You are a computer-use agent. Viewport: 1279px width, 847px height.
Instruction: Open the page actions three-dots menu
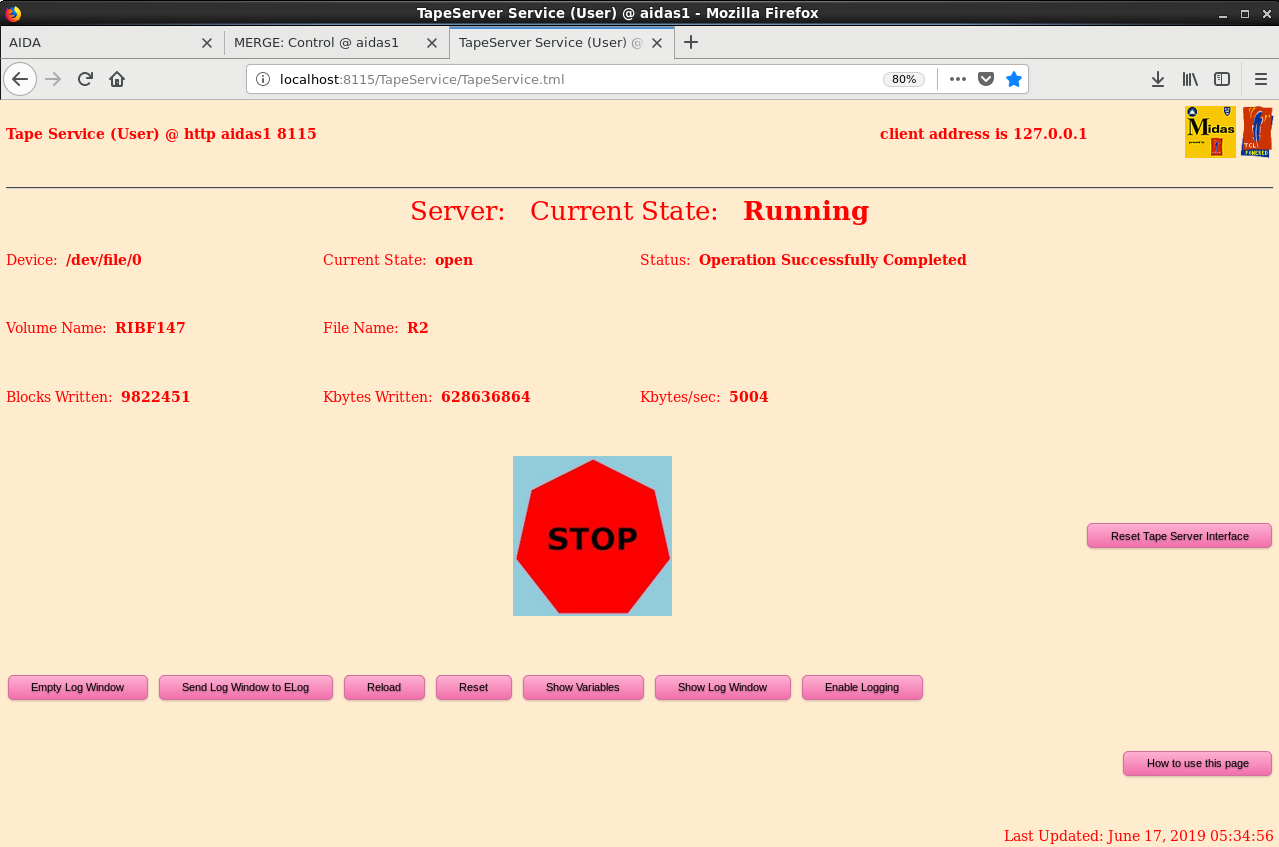(958, 79)
